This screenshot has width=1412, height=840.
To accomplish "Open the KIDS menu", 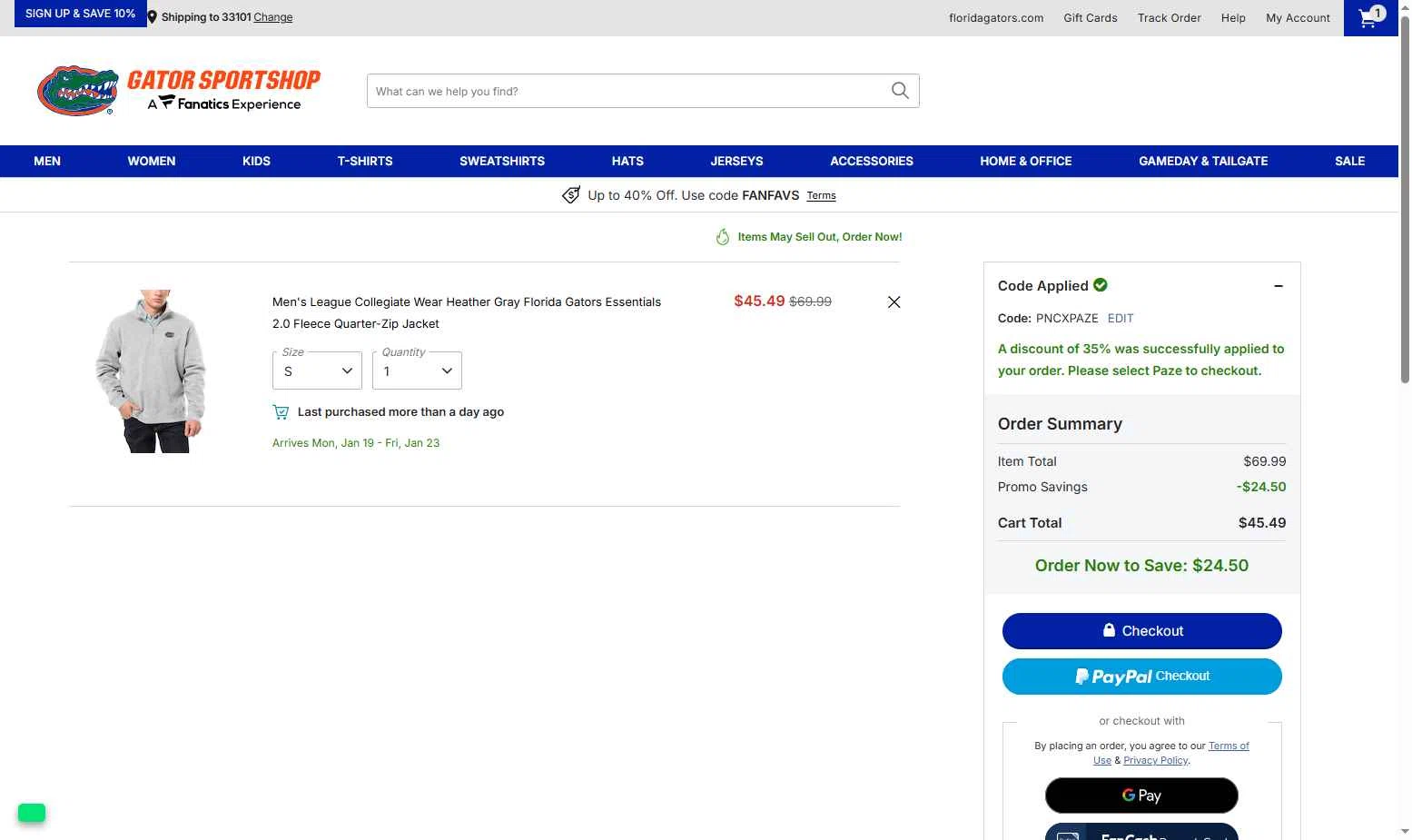I will [256, 162].
